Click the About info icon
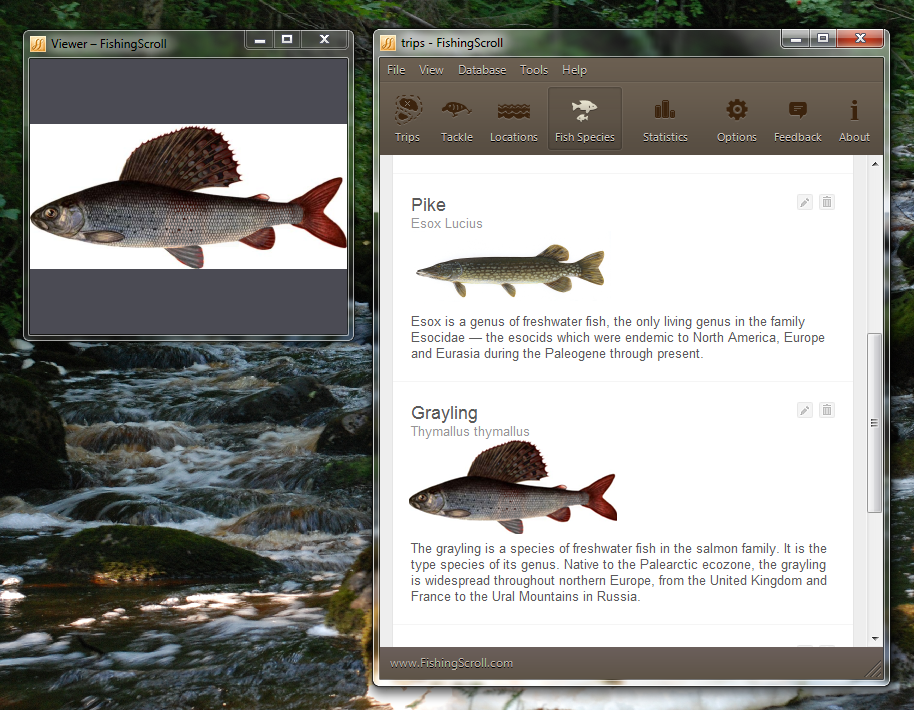The width and height of the screenshot is (914, 710). tap(854, 119)
